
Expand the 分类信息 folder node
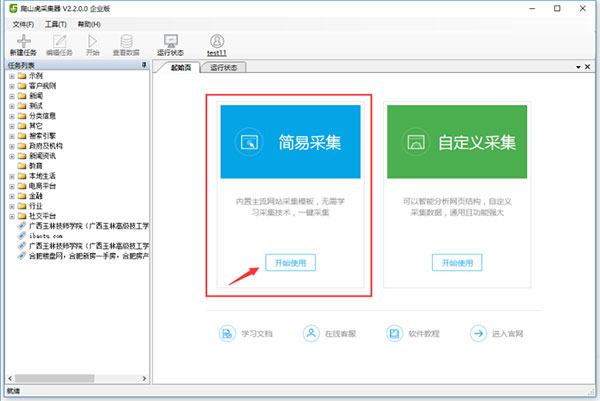click(x=12, y=116)
